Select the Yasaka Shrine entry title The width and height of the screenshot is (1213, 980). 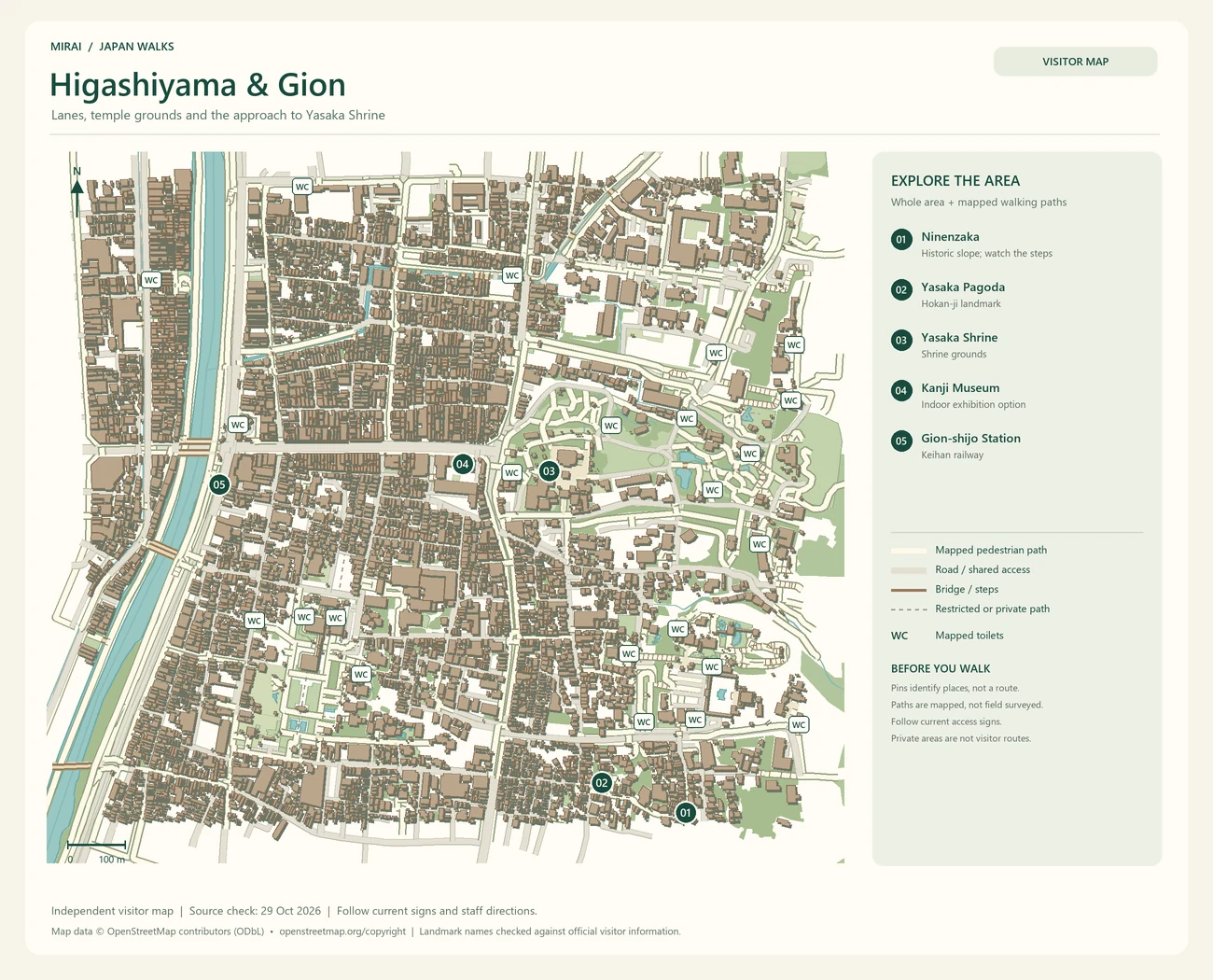[x=959, y=338]
